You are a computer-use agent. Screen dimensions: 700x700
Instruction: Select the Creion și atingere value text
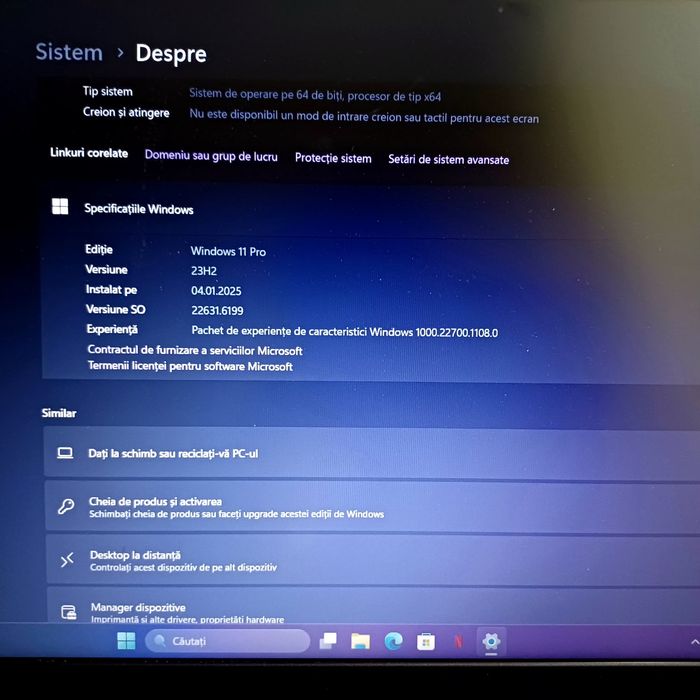pyautogui.click(x=364, y=116)
